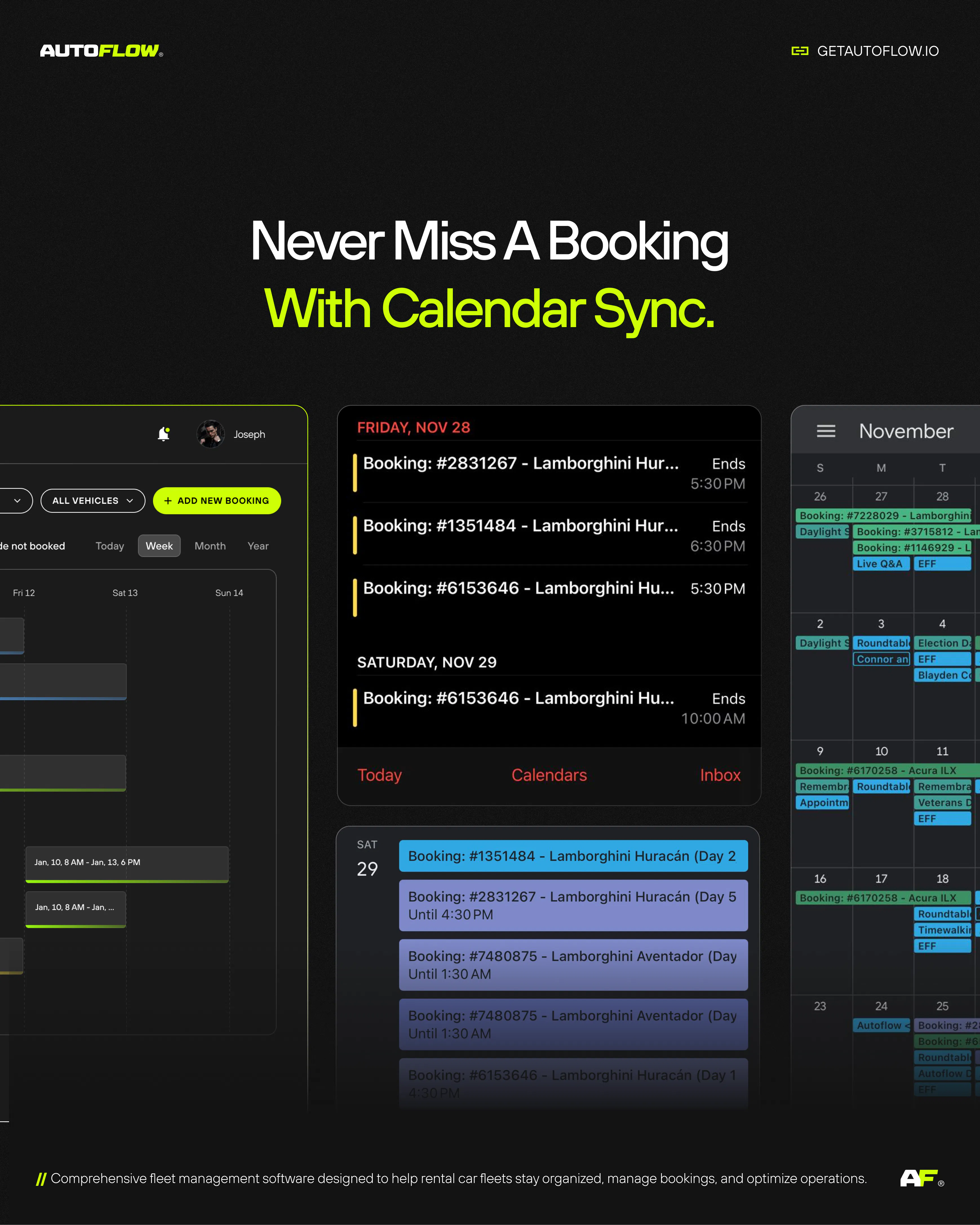Open the Live Q&A event
Image resolution: width=980 pixels, height=1225 pixels.
click(881, 564)
